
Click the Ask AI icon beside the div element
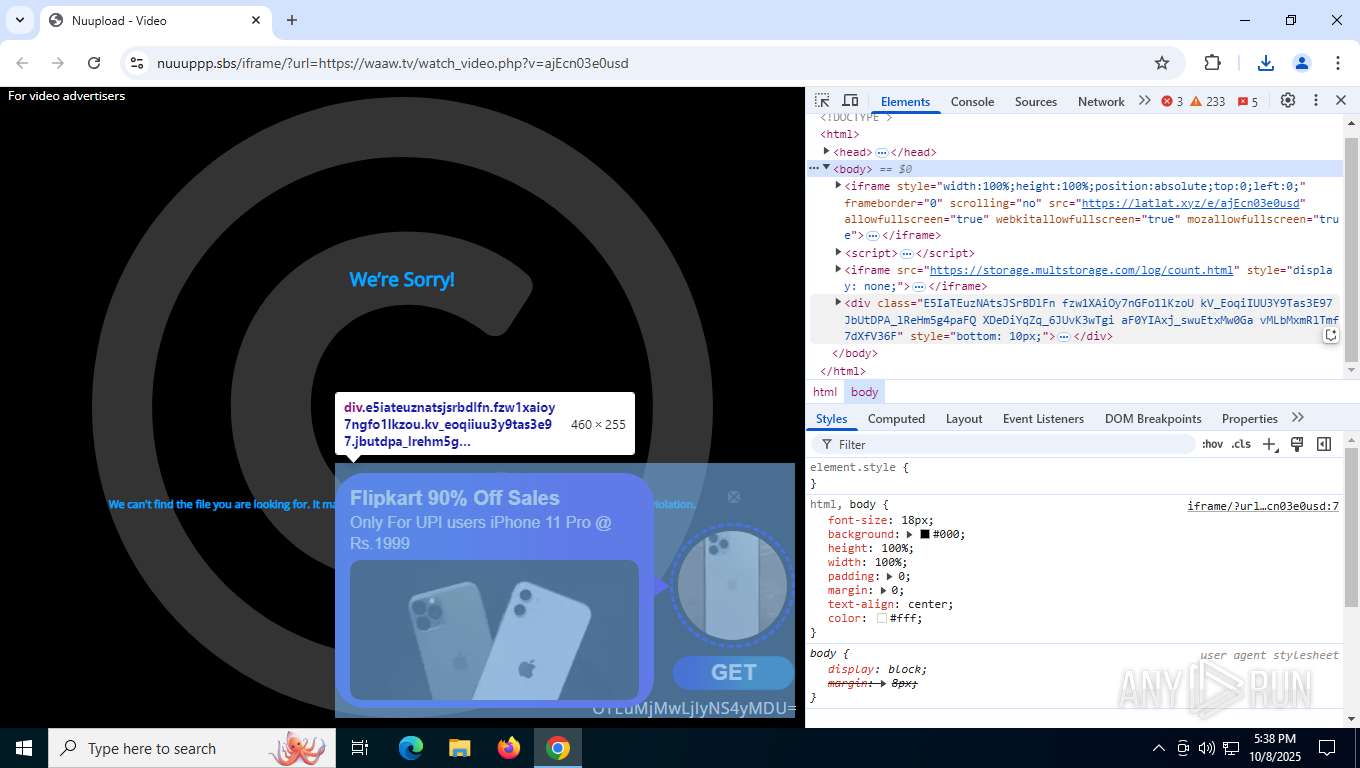1331,336
